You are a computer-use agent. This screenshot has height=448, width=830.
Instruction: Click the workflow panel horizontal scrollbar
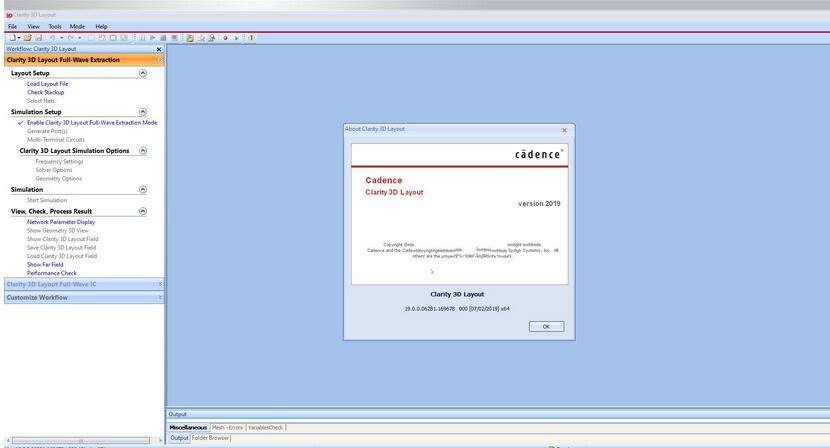point(80,441)
